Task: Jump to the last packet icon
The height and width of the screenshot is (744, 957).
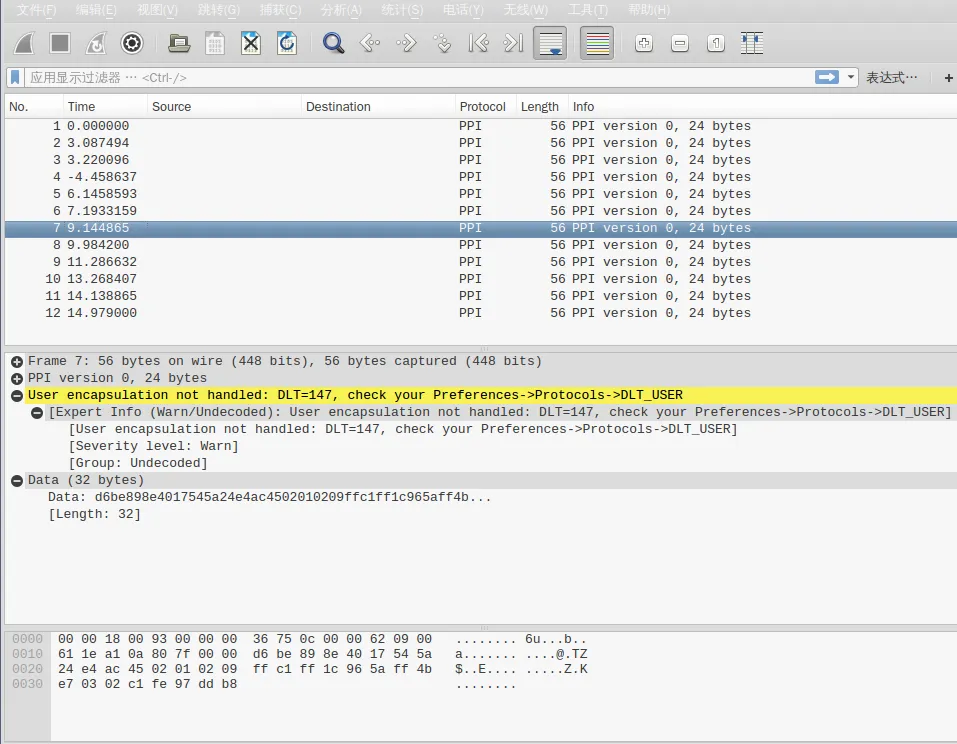Action: click(x=513, y=43)
